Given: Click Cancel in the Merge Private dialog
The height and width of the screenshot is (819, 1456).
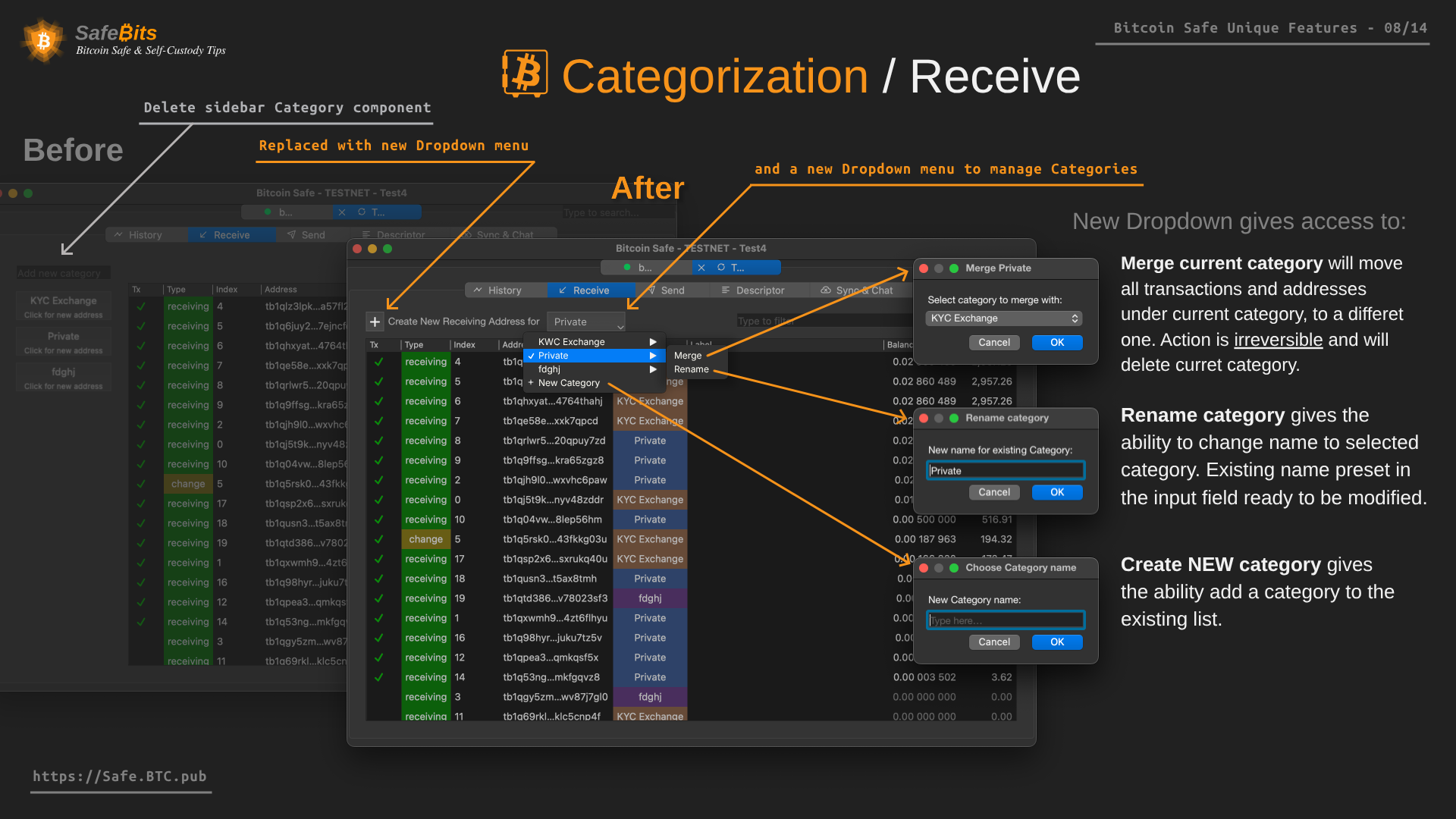Looking at the screenshot, I should click(994, 343).
